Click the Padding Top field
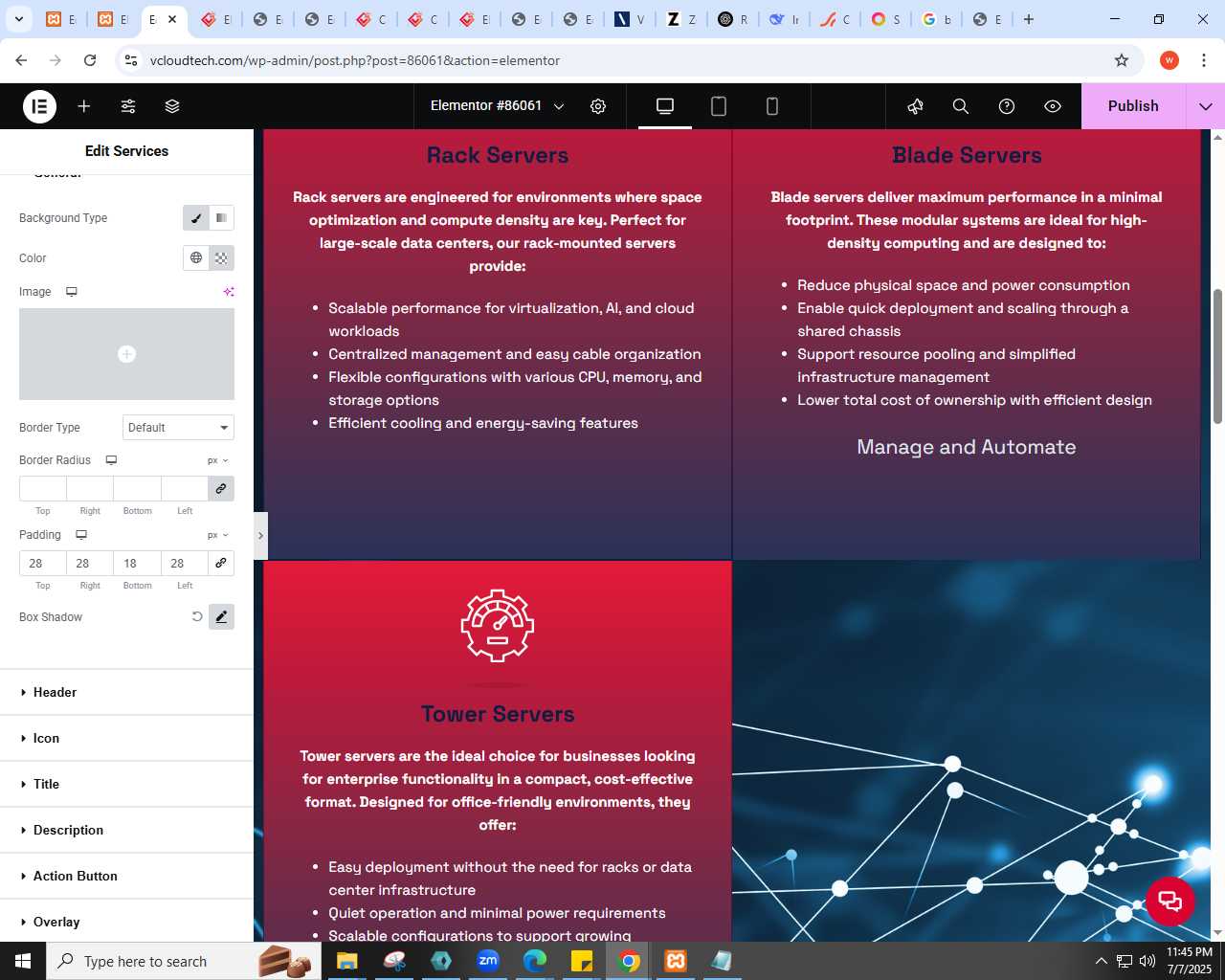Viewport: 1225px width, 980px height. [x=43, y=563]
